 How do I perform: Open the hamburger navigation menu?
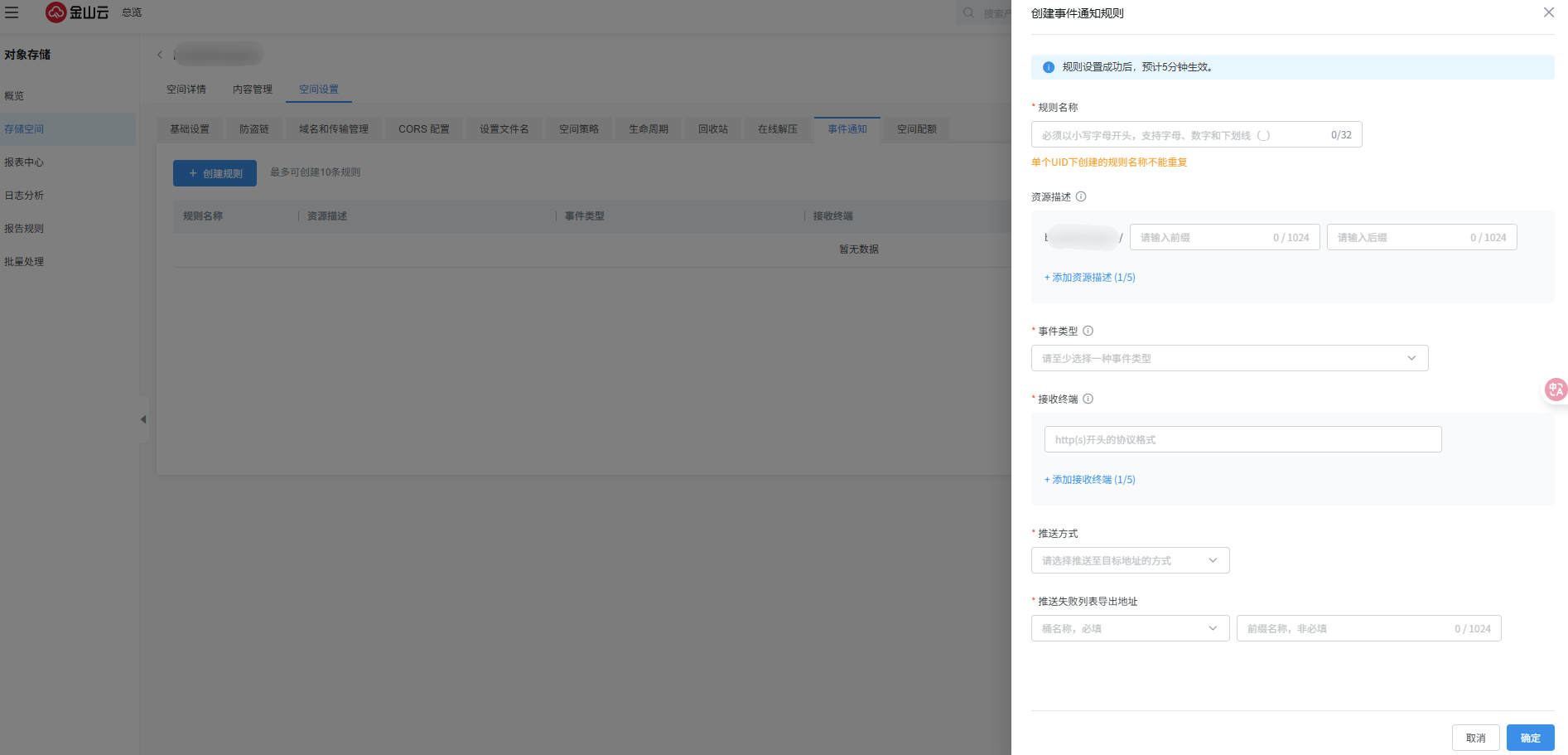click(12, 12)
